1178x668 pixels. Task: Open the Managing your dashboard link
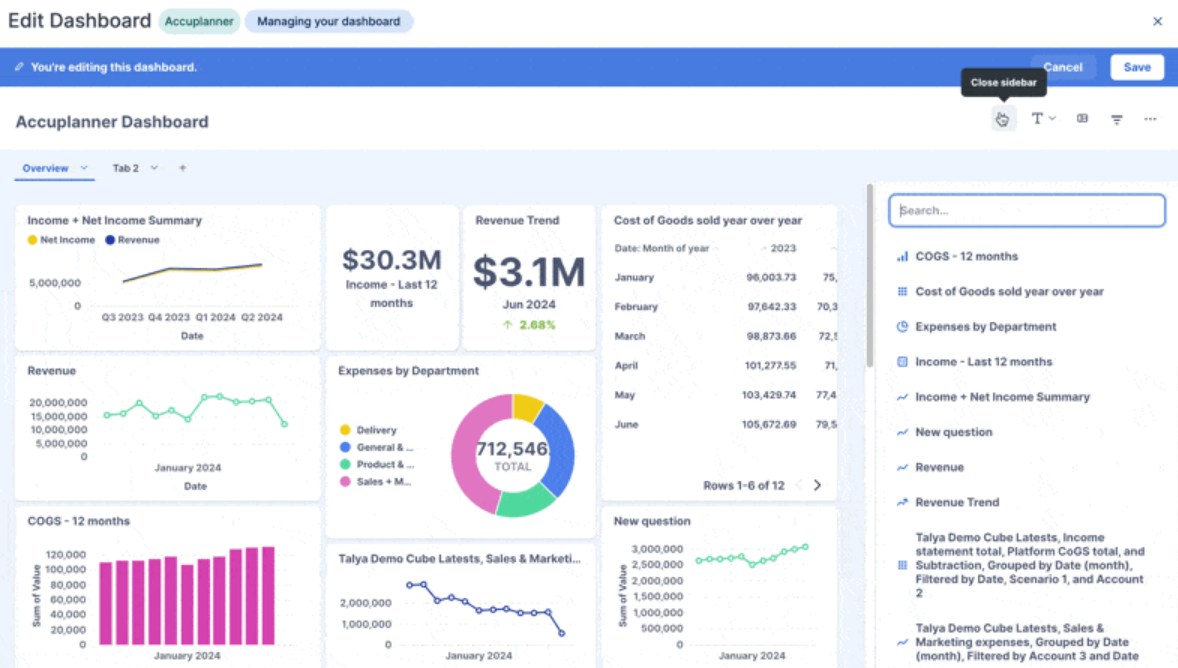pyautogui.click(x=329, y=21)
